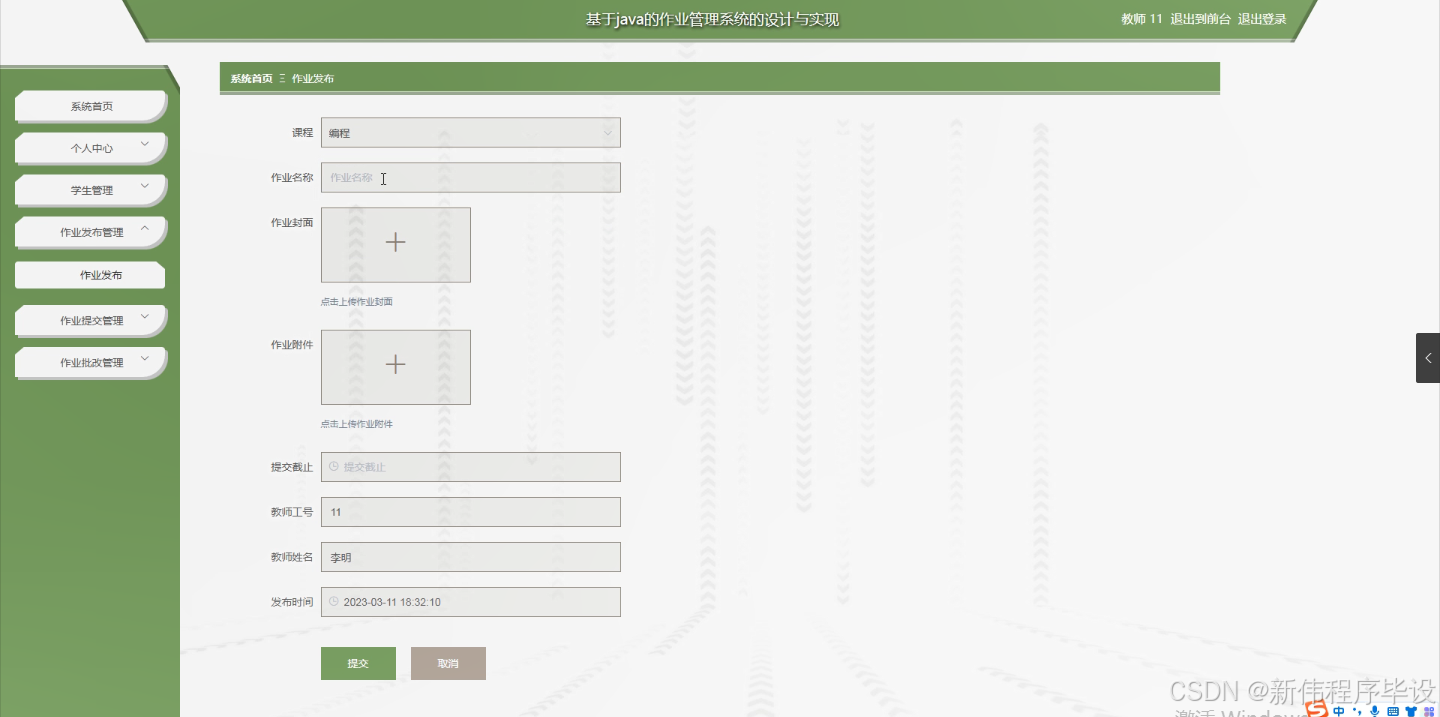The width and height of the screenshot is (1440, 717).
Task: Click the 取消 button
Action: coord(448,663)
